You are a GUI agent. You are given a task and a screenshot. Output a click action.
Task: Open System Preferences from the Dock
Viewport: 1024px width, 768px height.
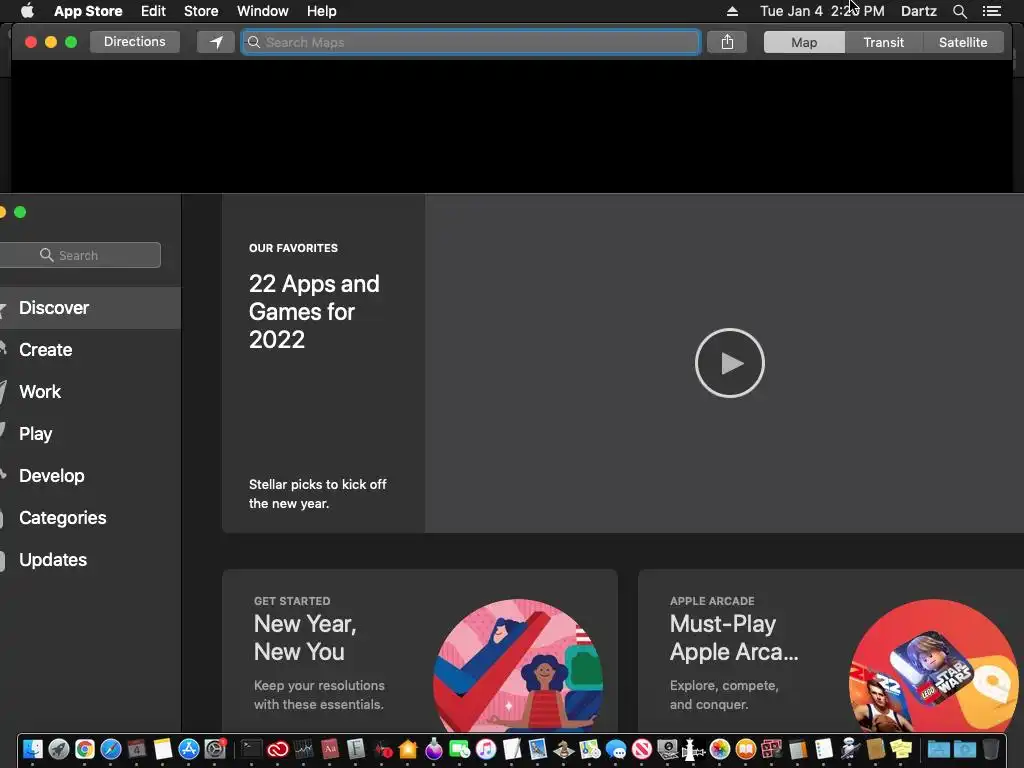click(215, 749)
